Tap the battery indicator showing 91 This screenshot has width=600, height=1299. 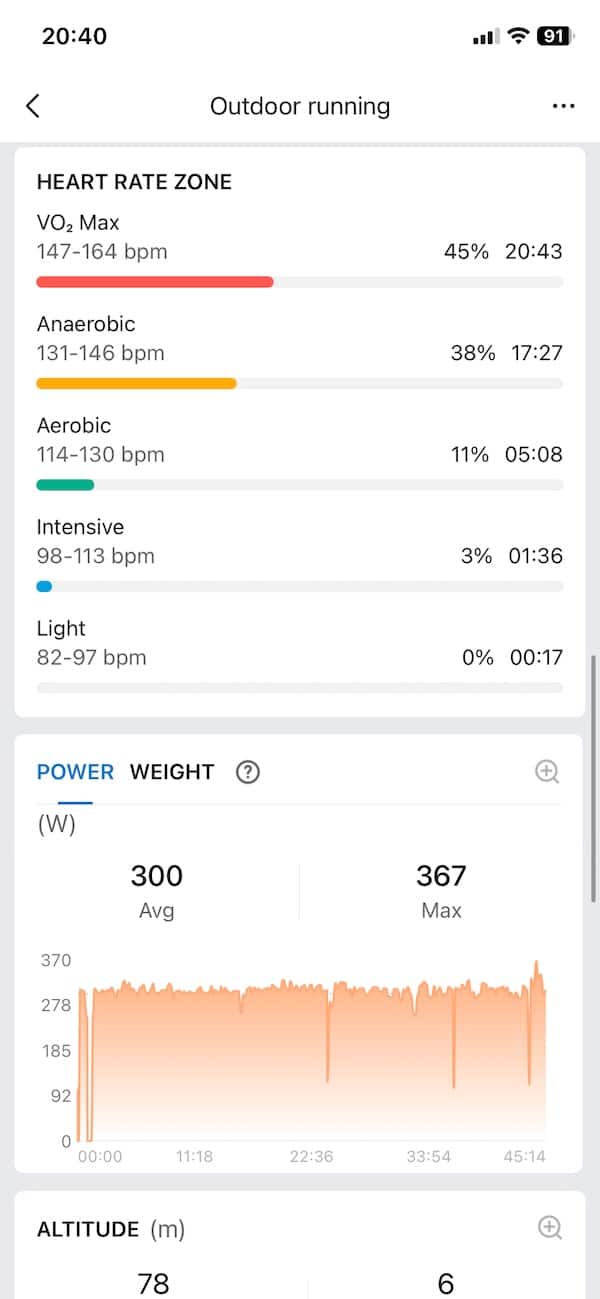555,36
